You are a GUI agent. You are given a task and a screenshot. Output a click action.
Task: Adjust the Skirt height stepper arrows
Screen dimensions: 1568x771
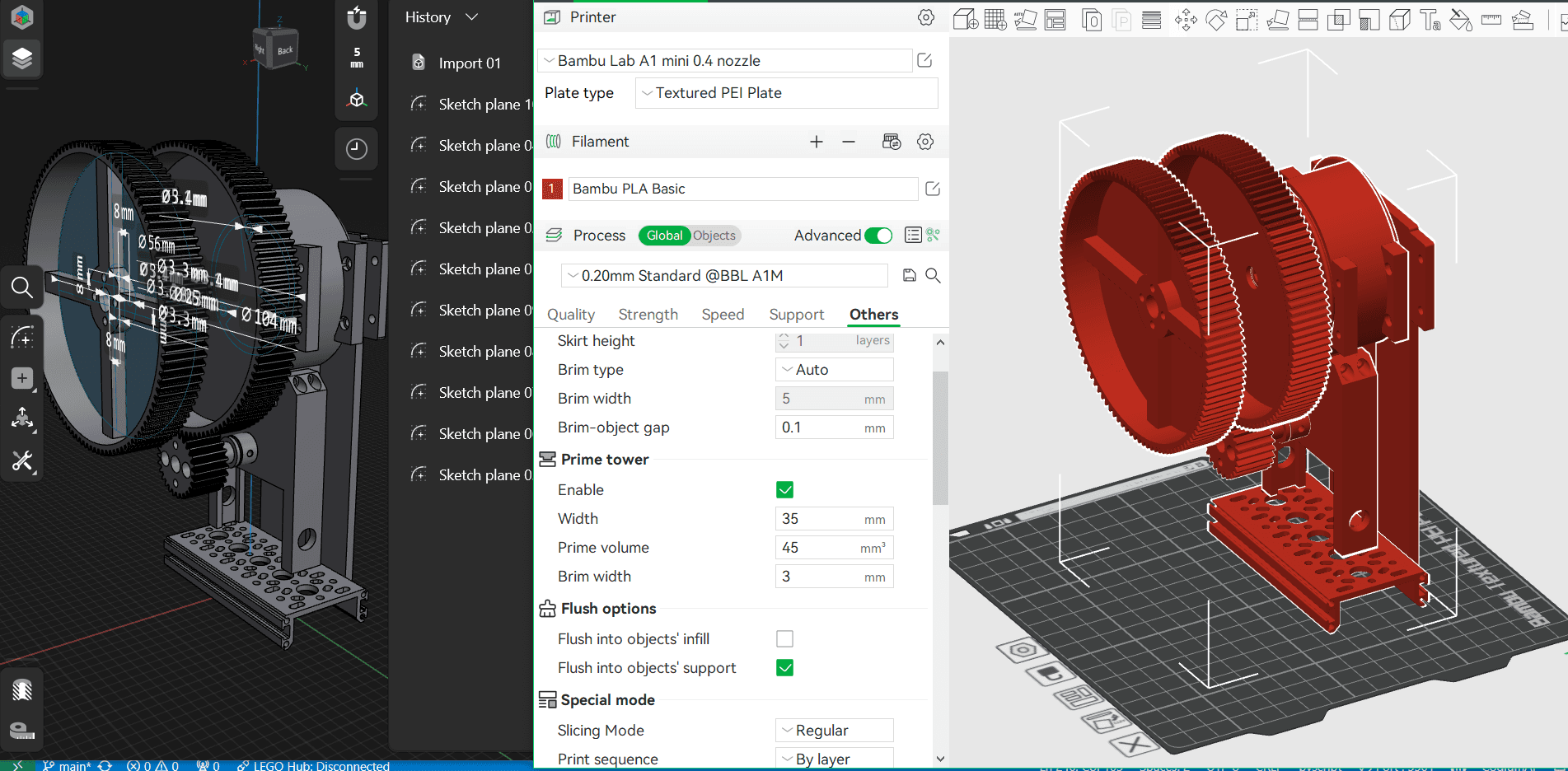coord(784,341)
